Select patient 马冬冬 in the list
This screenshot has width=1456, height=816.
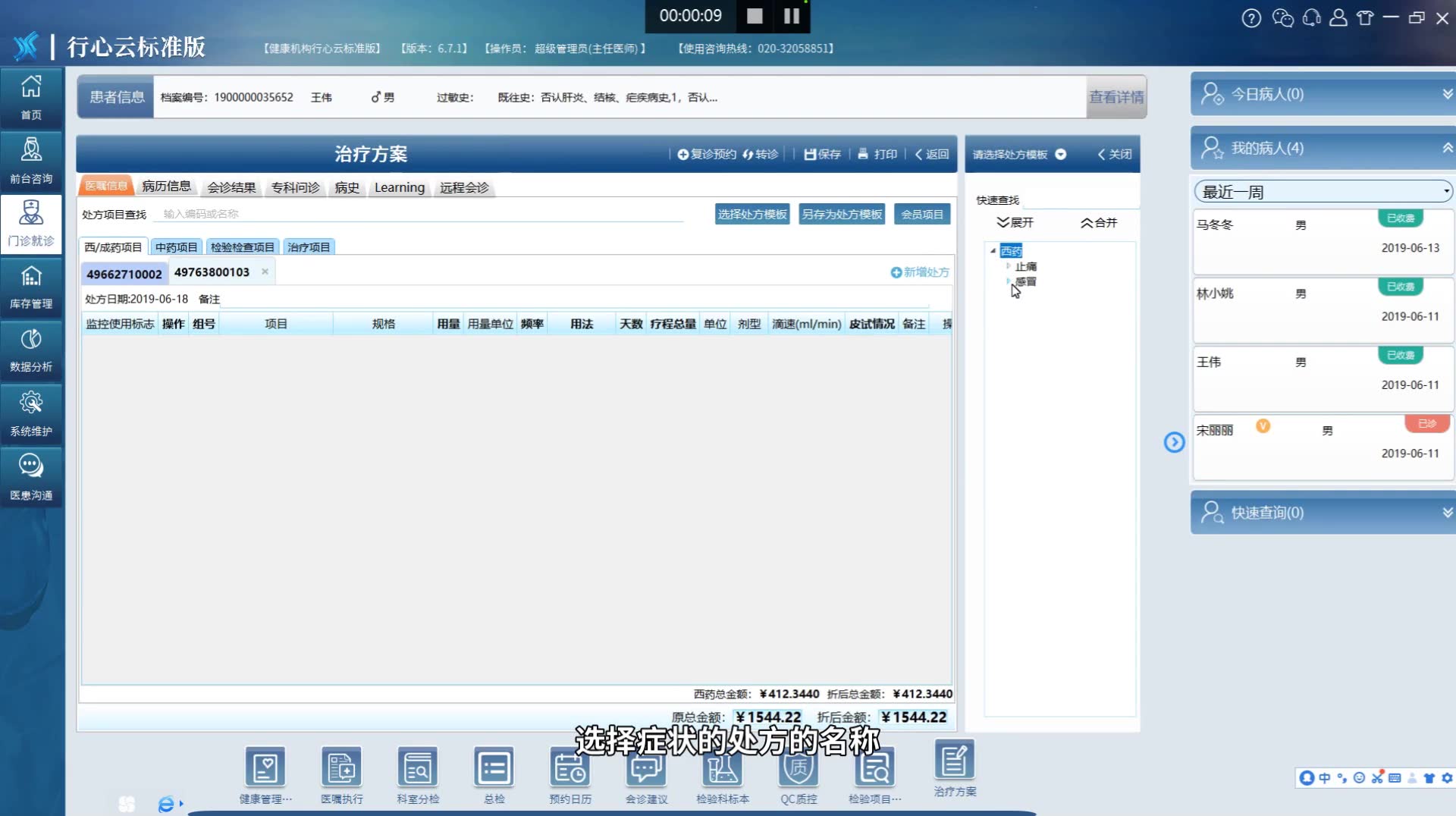pyautogui.click(x=1323, y=241)
